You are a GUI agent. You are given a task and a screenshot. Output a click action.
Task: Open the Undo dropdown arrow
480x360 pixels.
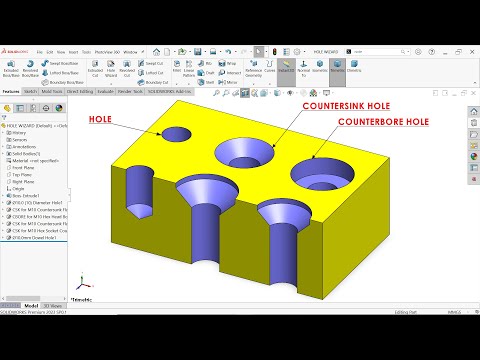235,52
